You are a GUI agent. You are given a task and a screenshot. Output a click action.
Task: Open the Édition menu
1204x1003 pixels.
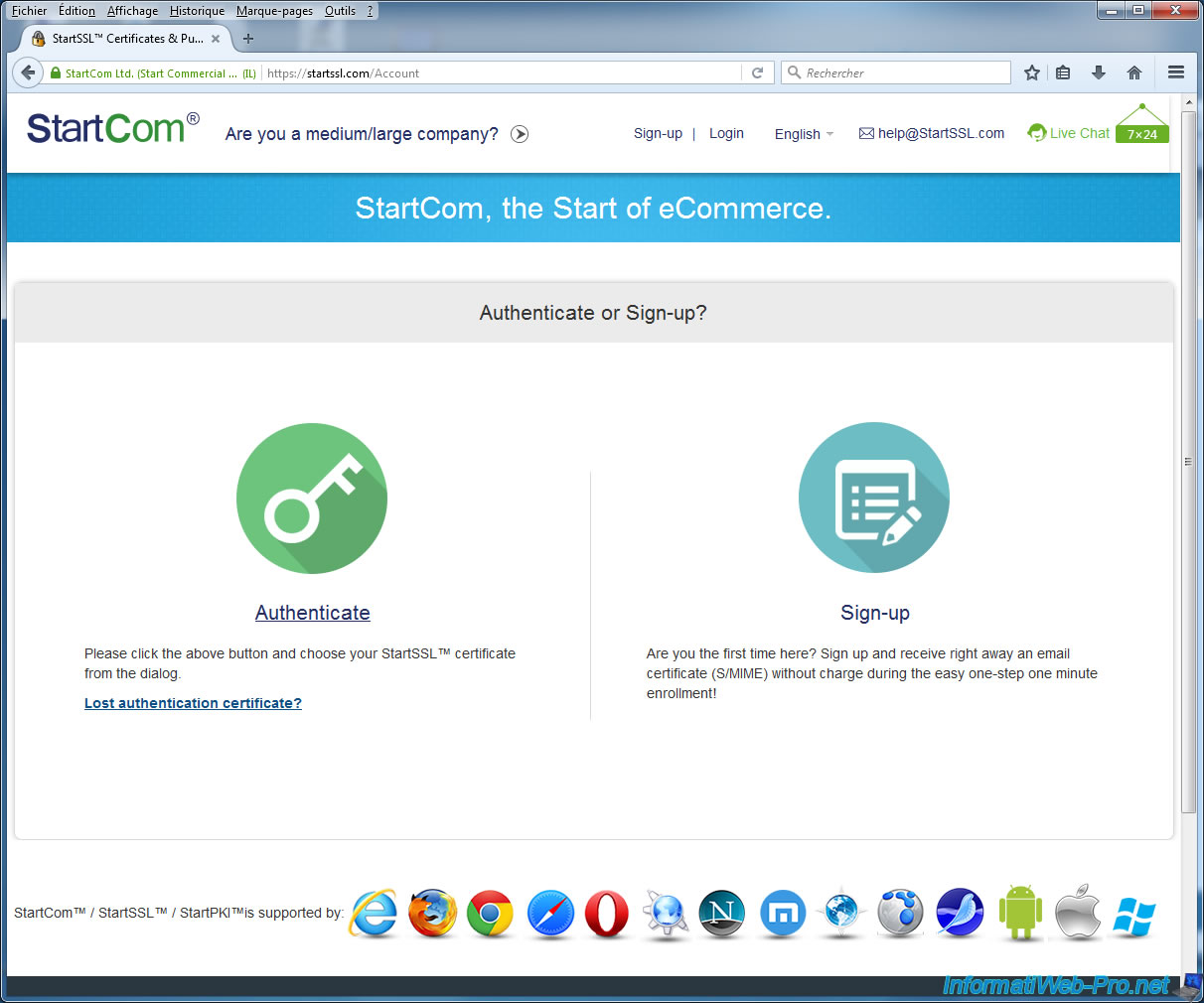coord(77,11)
